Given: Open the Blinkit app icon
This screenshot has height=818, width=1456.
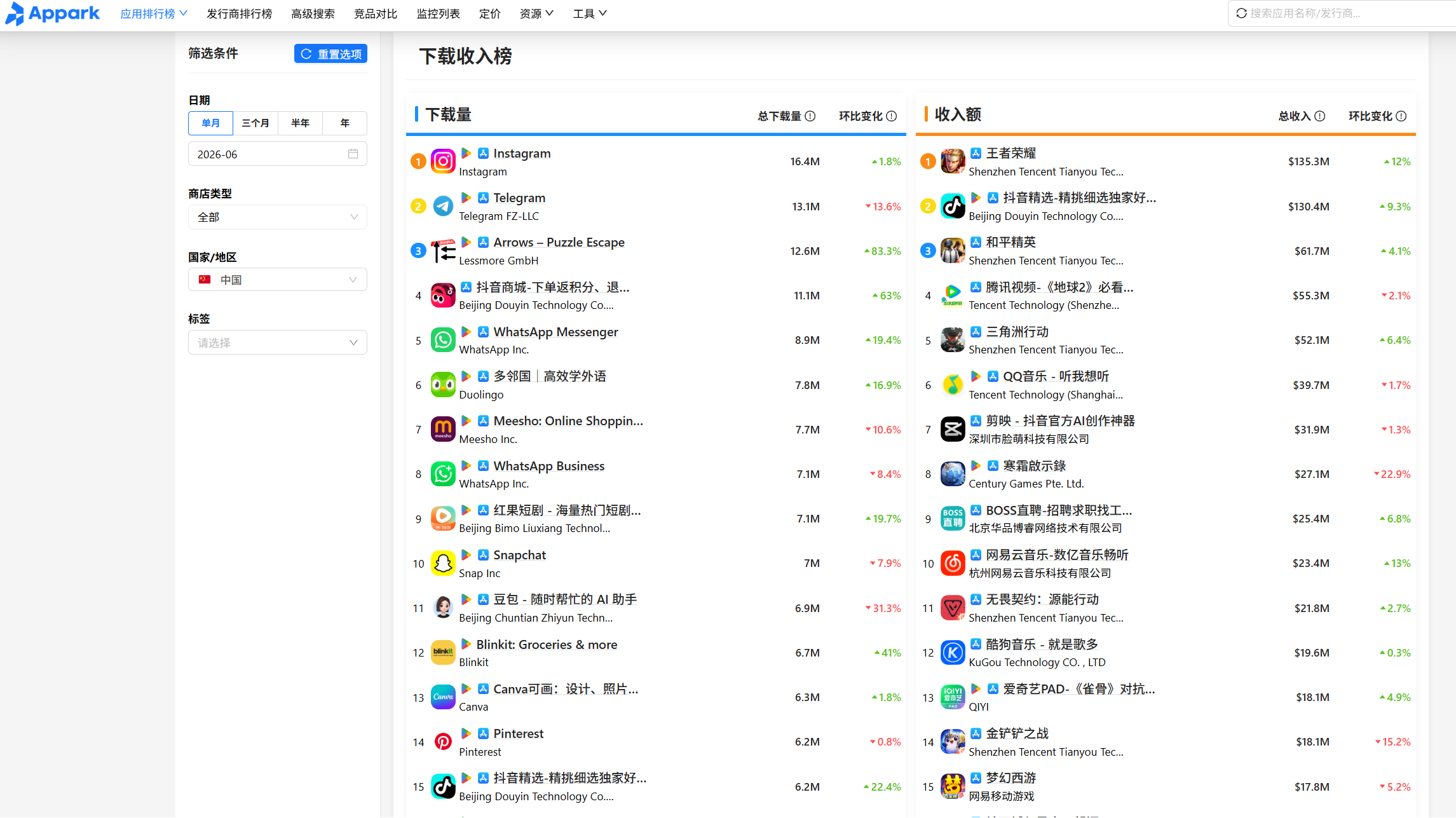Looking at the screenshot, I should (x=443, y=652).
